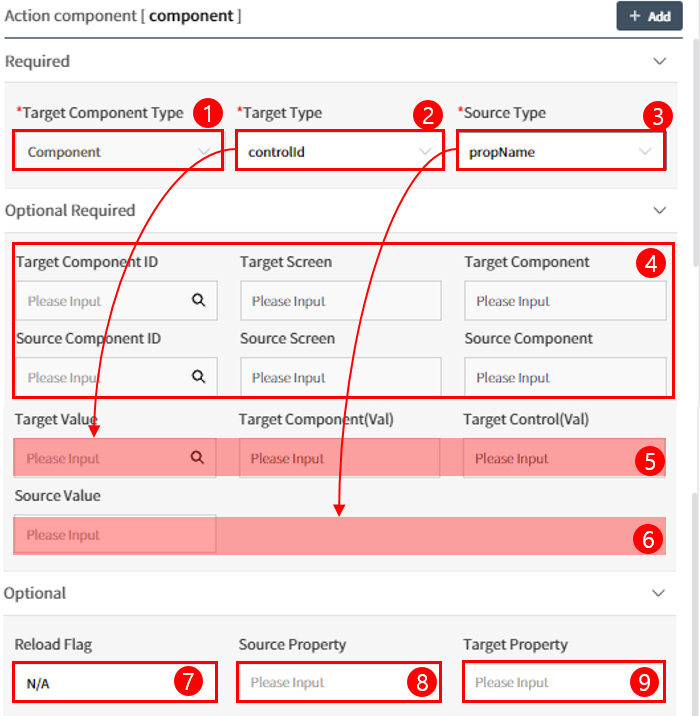Open the Reload Flag N/A field
The image size is (700, 716).
(x=115, y=683)
